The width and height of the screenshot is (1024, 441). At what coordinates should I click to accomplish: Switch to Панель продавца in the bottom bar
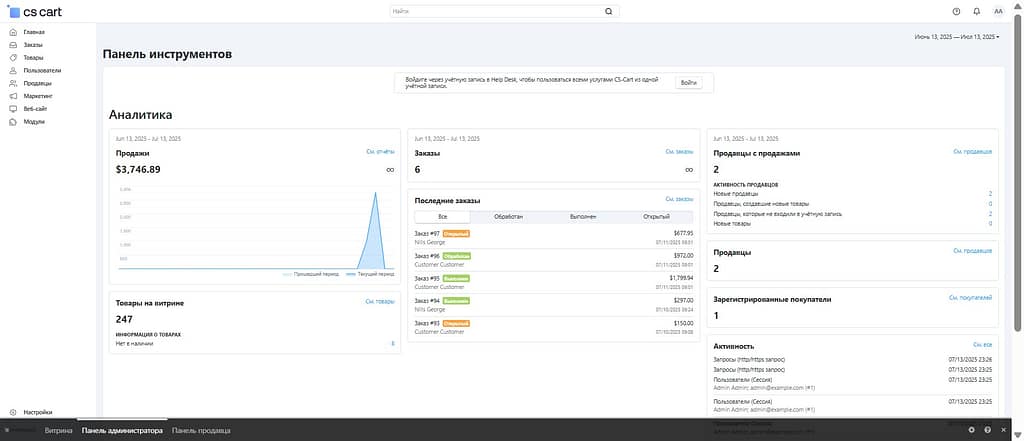coord(201,430)
